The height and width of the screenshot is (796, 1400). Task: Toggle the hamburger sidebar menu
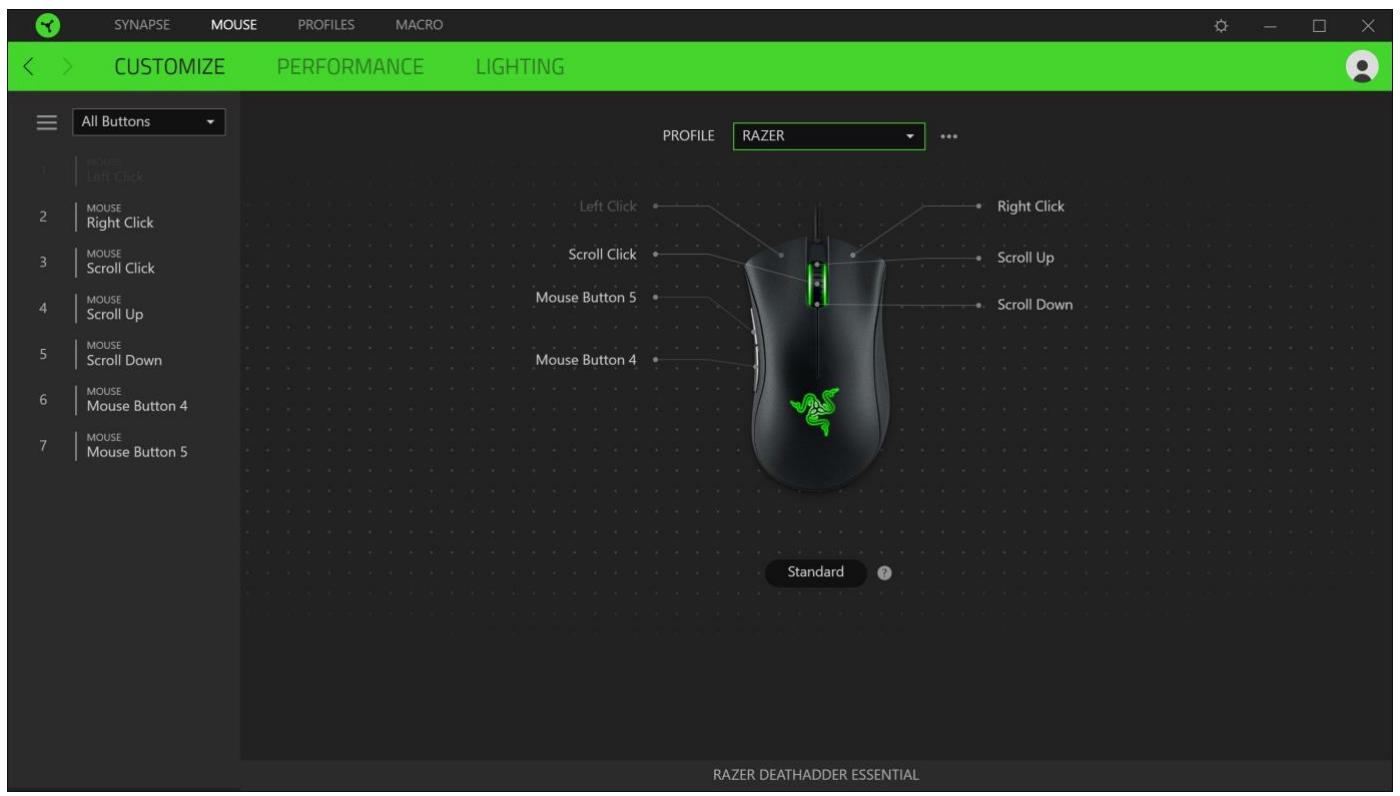tap(46, 122)
